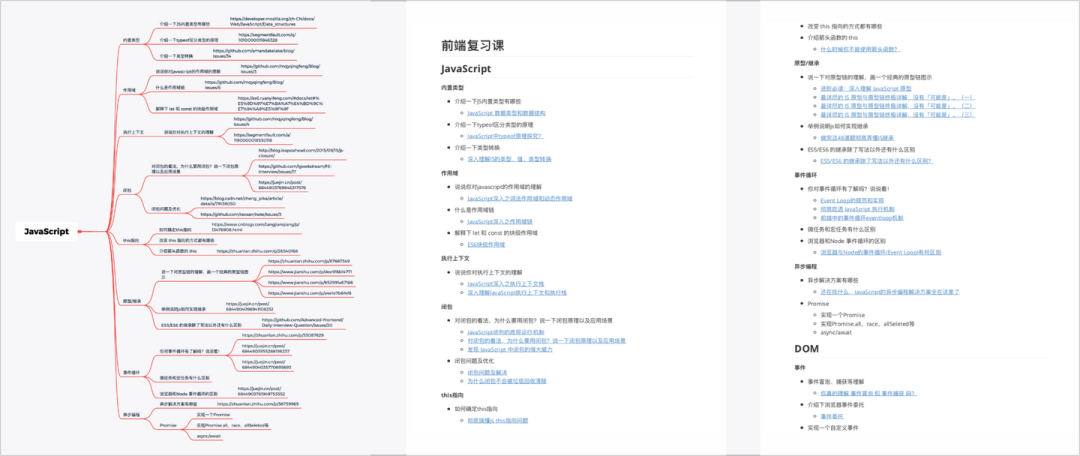The height and width of the screenshot is (456, 1080).
Task: Open the Advanced-Frontend Daily-Interview-Question URL in mind map
Action: pyautogui.click(x=302, y=322)
